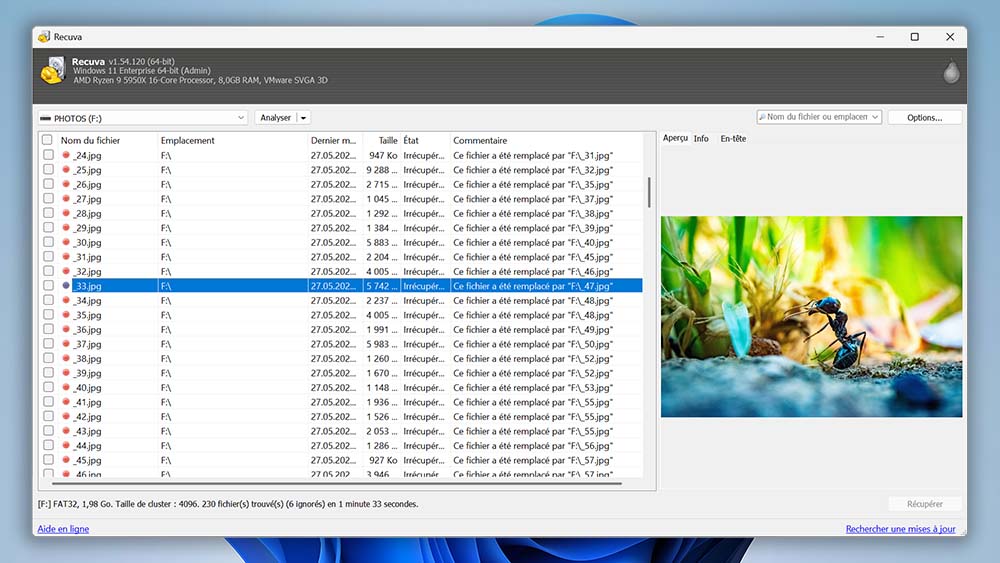Click the 9 288 size cell of _25.jpg
Image resolution: width=1000 pixels, height=563 pixels.
click(x=381, y=170)
